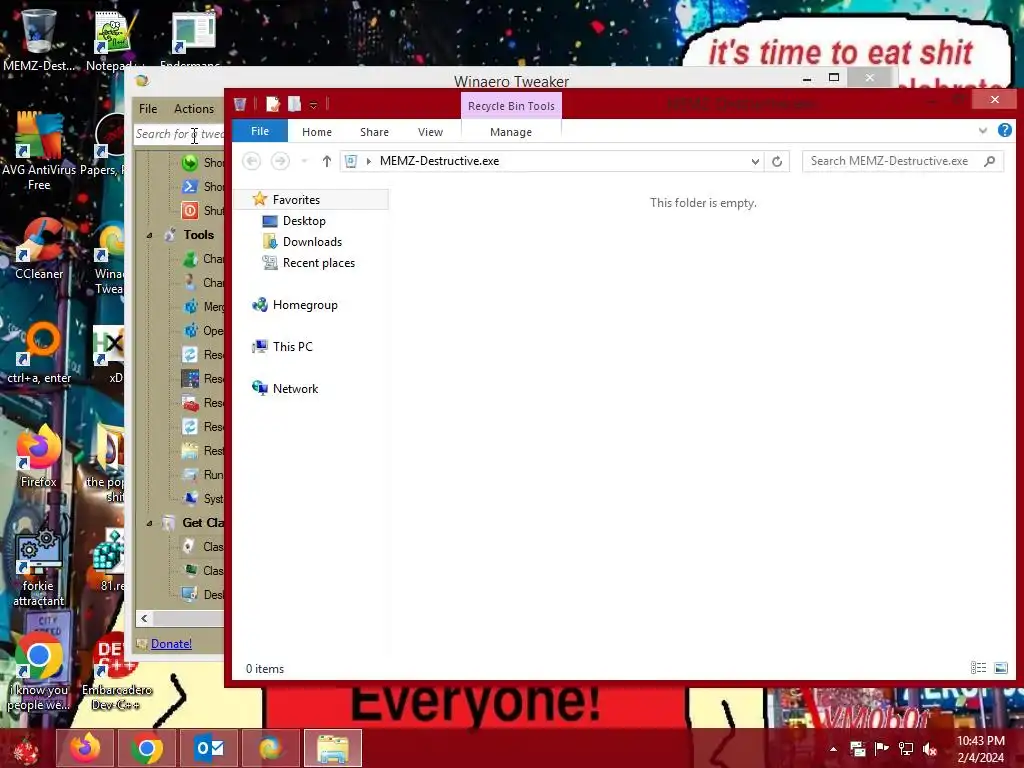1024x768 pixels.
Task: Switch to the Share ribbon tab
Action: 374,132
